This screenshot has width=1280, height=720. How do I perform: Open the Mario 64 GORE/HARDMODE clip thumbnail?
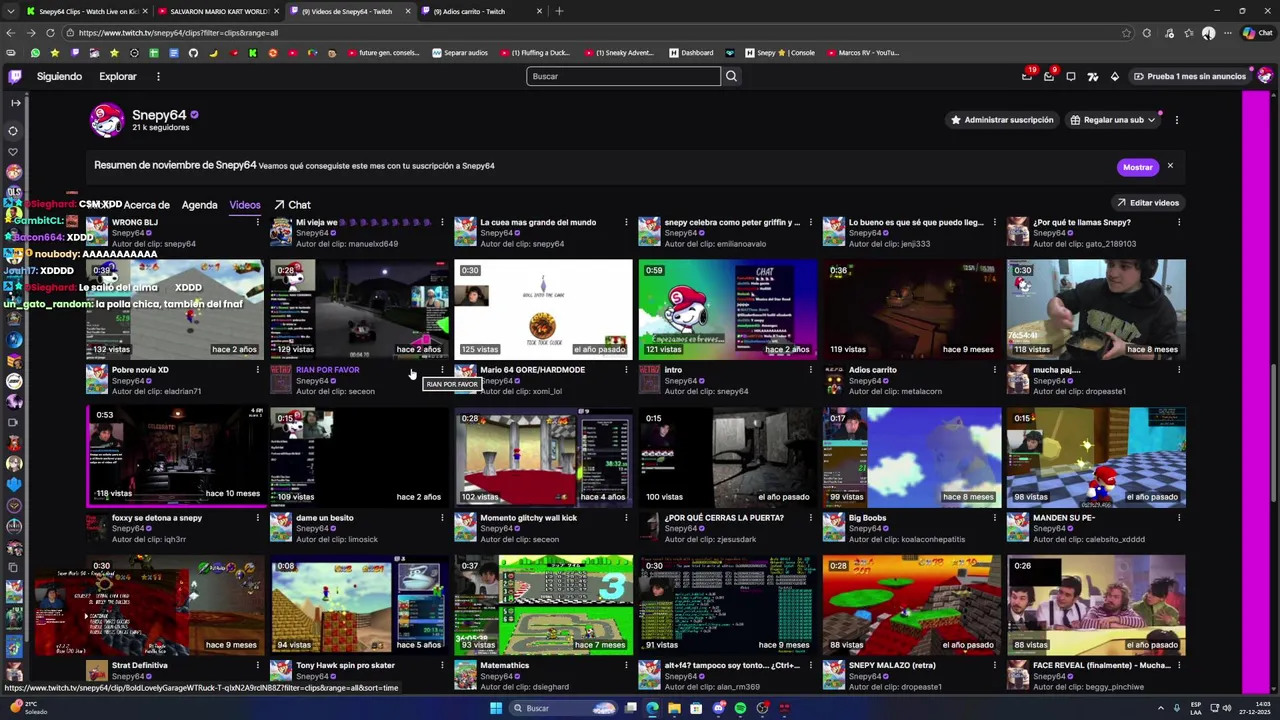[x=543, y=309]
